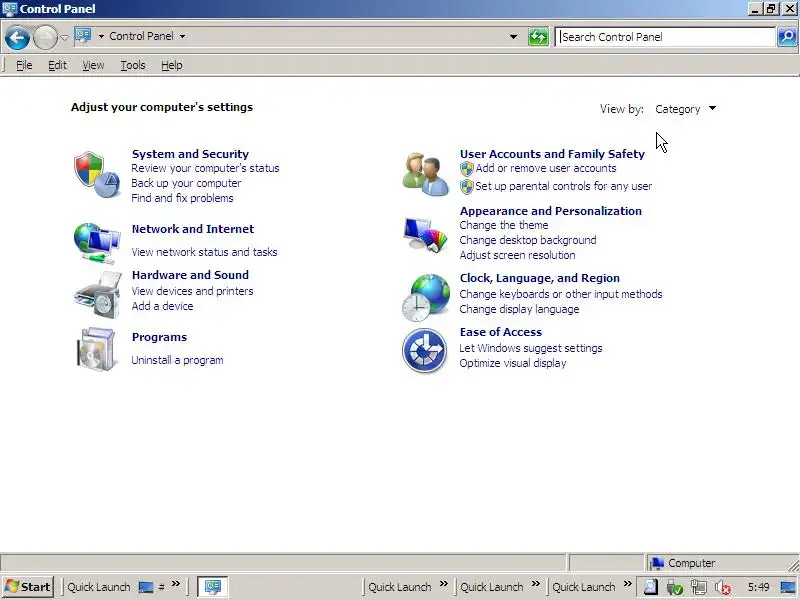Focus the Search Control Panel field
This screenshot has width=800, height=600.
point(665,37)
